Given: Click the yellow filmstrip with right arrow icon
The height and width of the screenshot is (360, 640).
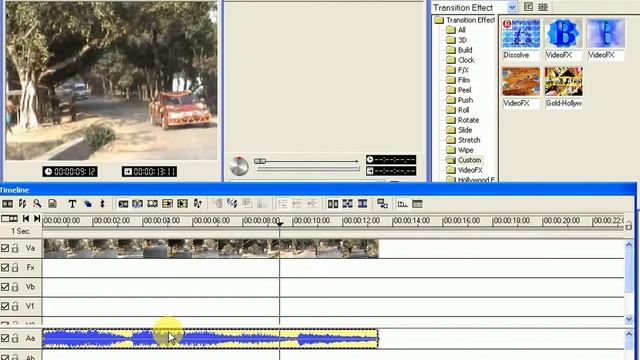Looking at the screenshot, I should click(167, 203).
